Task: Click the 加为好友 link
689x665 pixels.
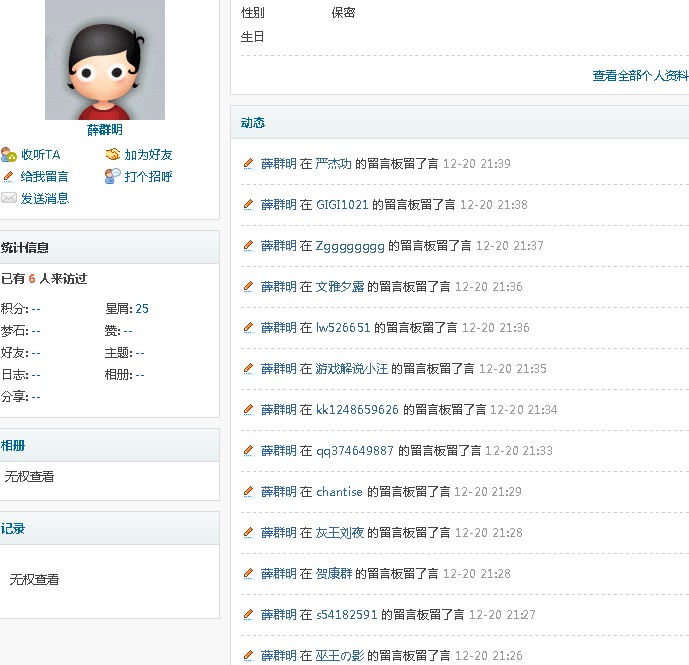Action: [148, 155]
